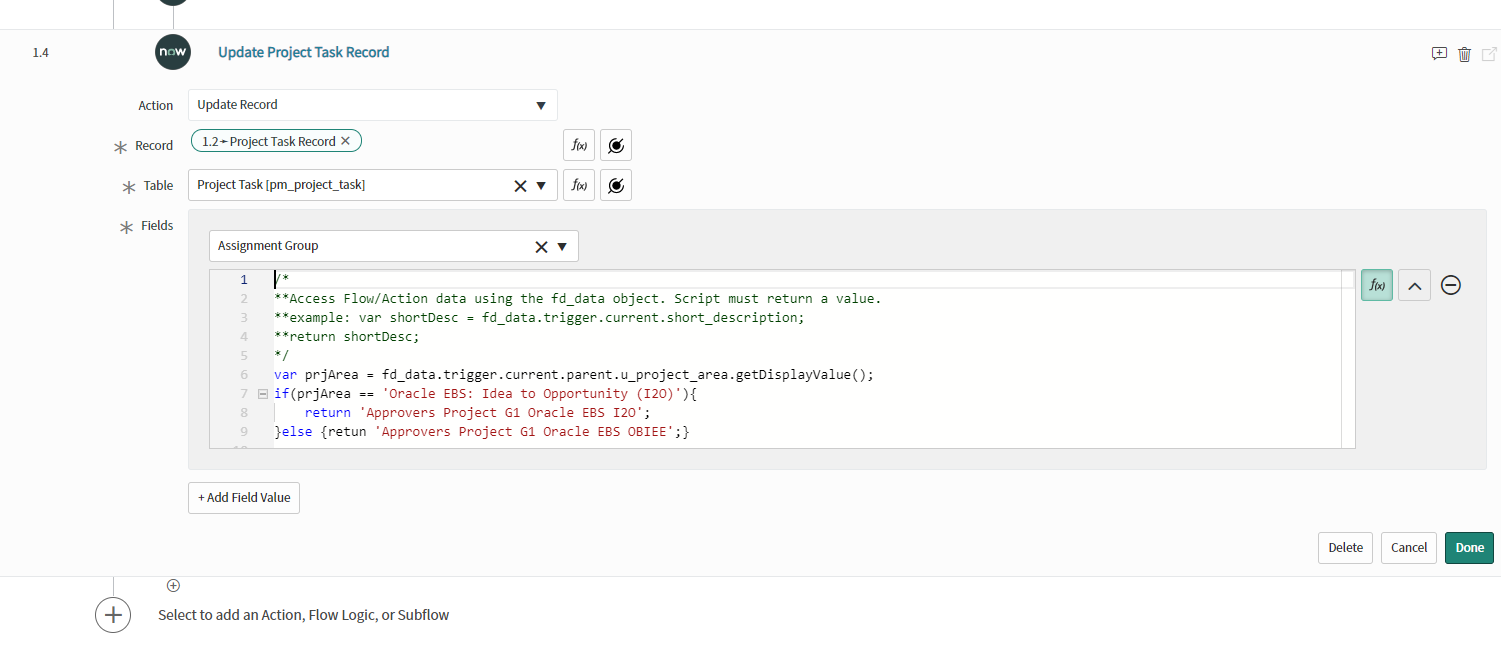Image resolution: width=1501 pixels, height=666 pixels.
Task: Open Update Project Task Record title link
Action: pos(304,52)
